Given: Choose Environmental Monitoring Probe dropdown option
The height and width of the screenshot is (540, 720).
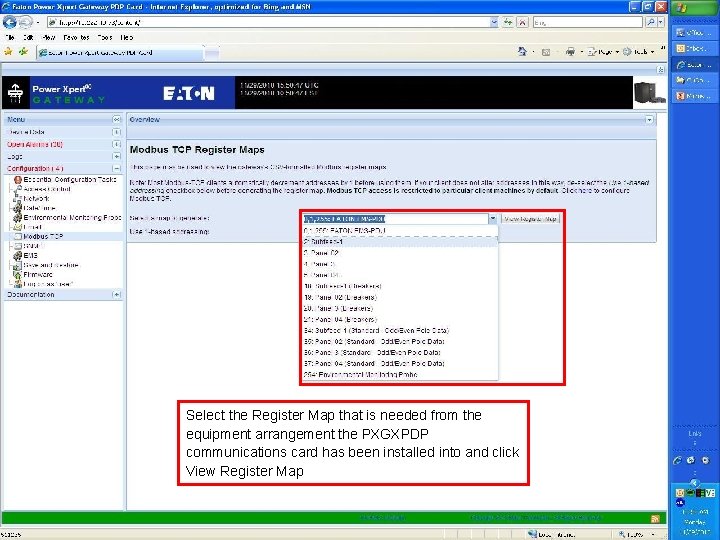Looking at the screenshot, I should coord(400,374).
